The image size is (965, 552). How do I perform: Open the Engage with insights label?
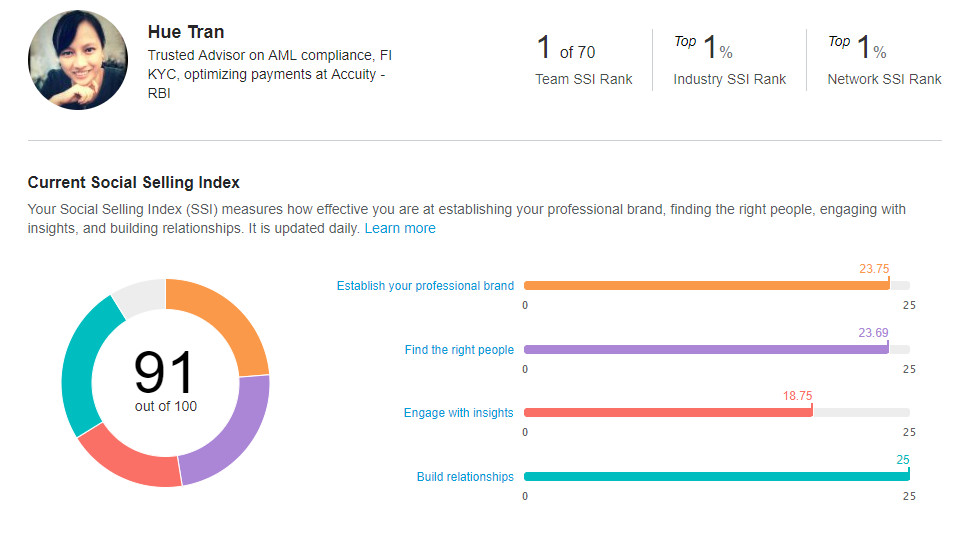coord(458,412)
